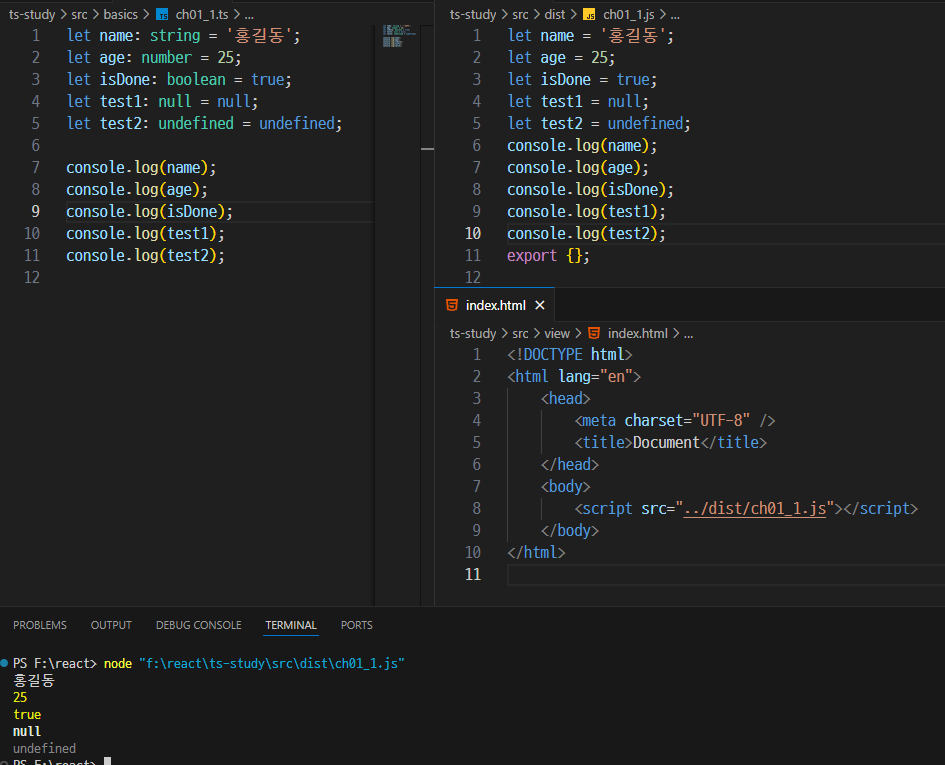
Task: Switch to the OUTPUT panel tab
Action: point(111,625)
